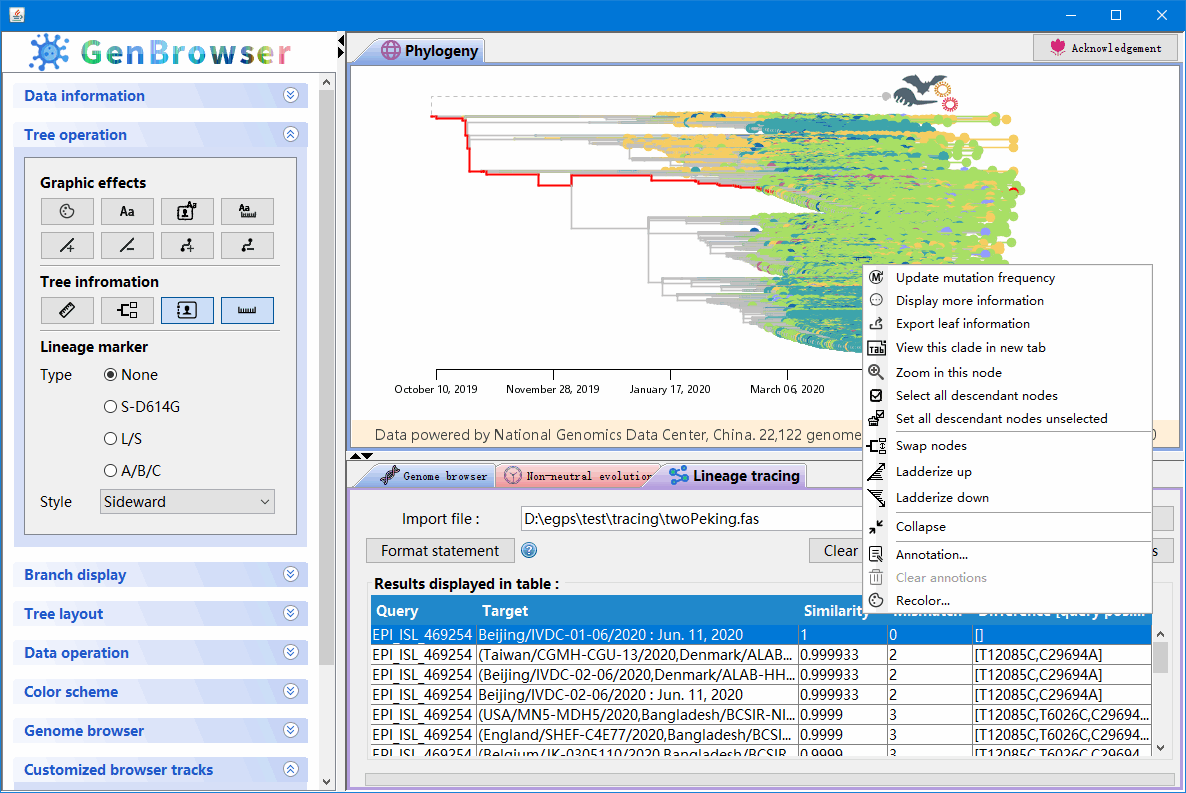Click the Format statement button
The height and width of the screenshot is (793, 1186).
[440, 550]
